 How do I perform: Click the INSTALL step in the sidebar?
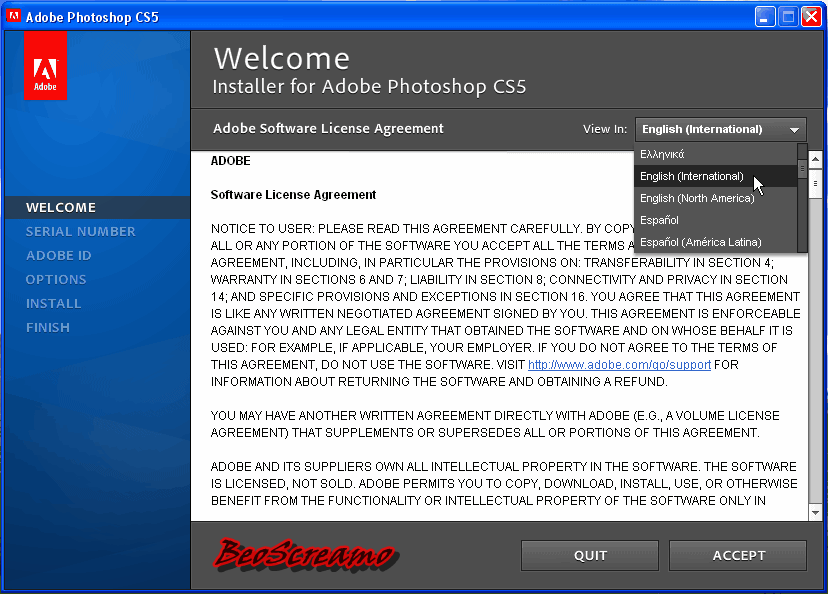coord(53,304)
